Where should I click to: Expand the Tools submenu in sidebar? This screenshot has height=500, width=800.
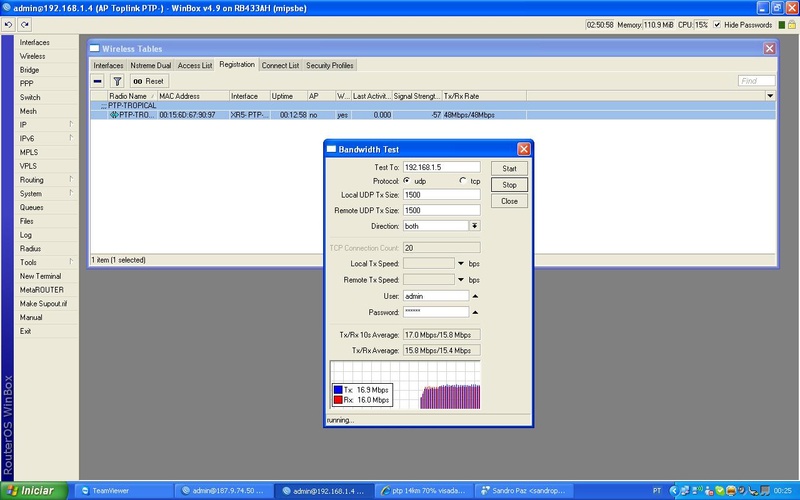click(x=71, y=262)
